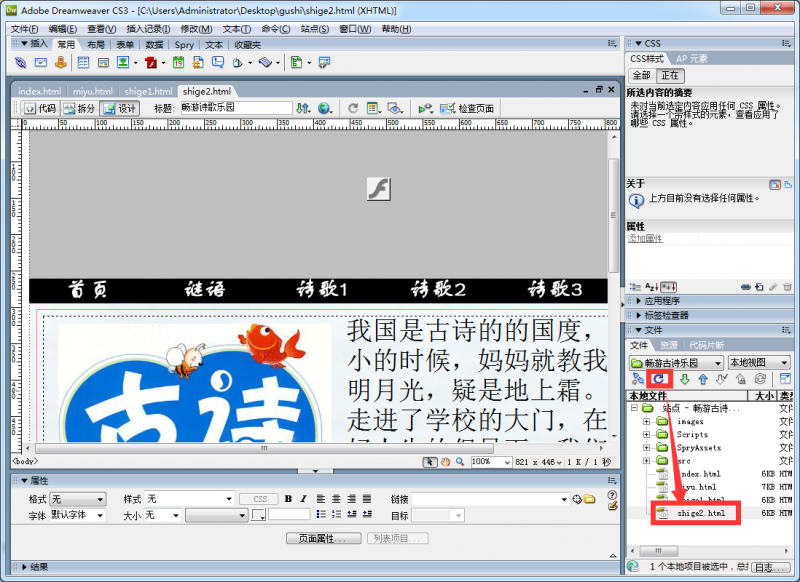
Task: Refresh the Files panel list
Action: [x=659, y=379]
